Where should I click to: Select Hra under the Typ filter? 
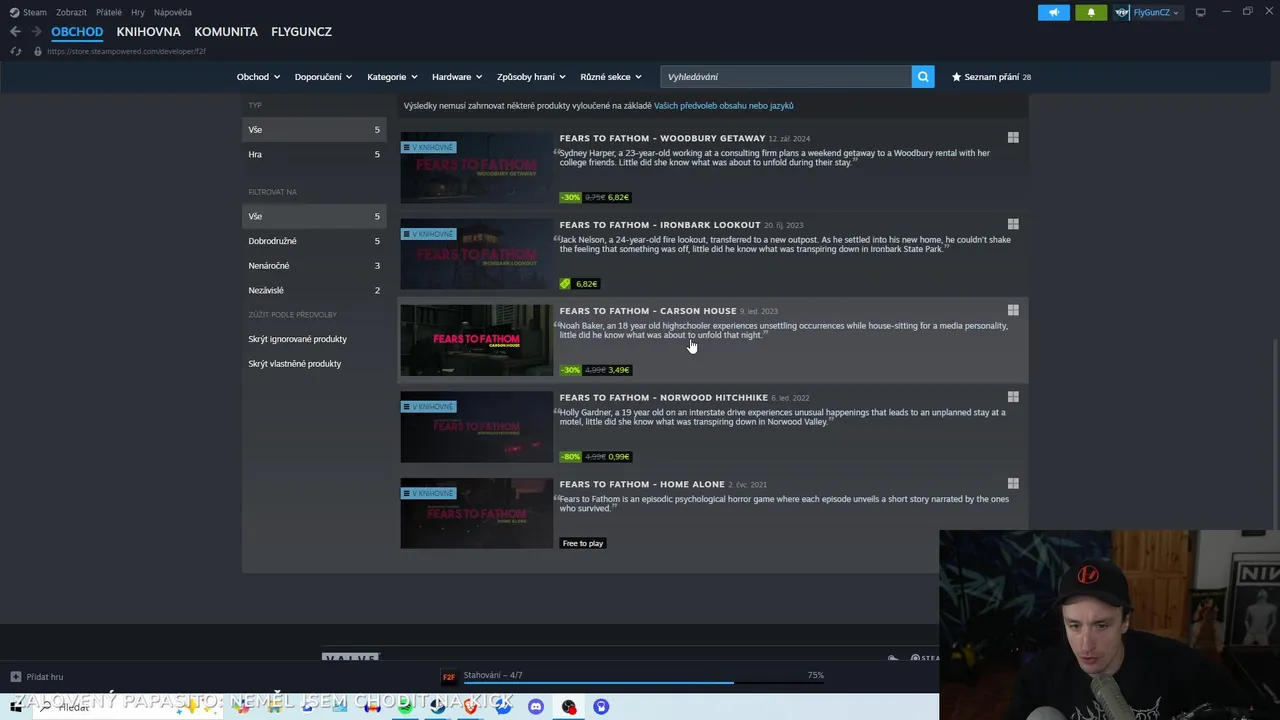click(314, 154)
